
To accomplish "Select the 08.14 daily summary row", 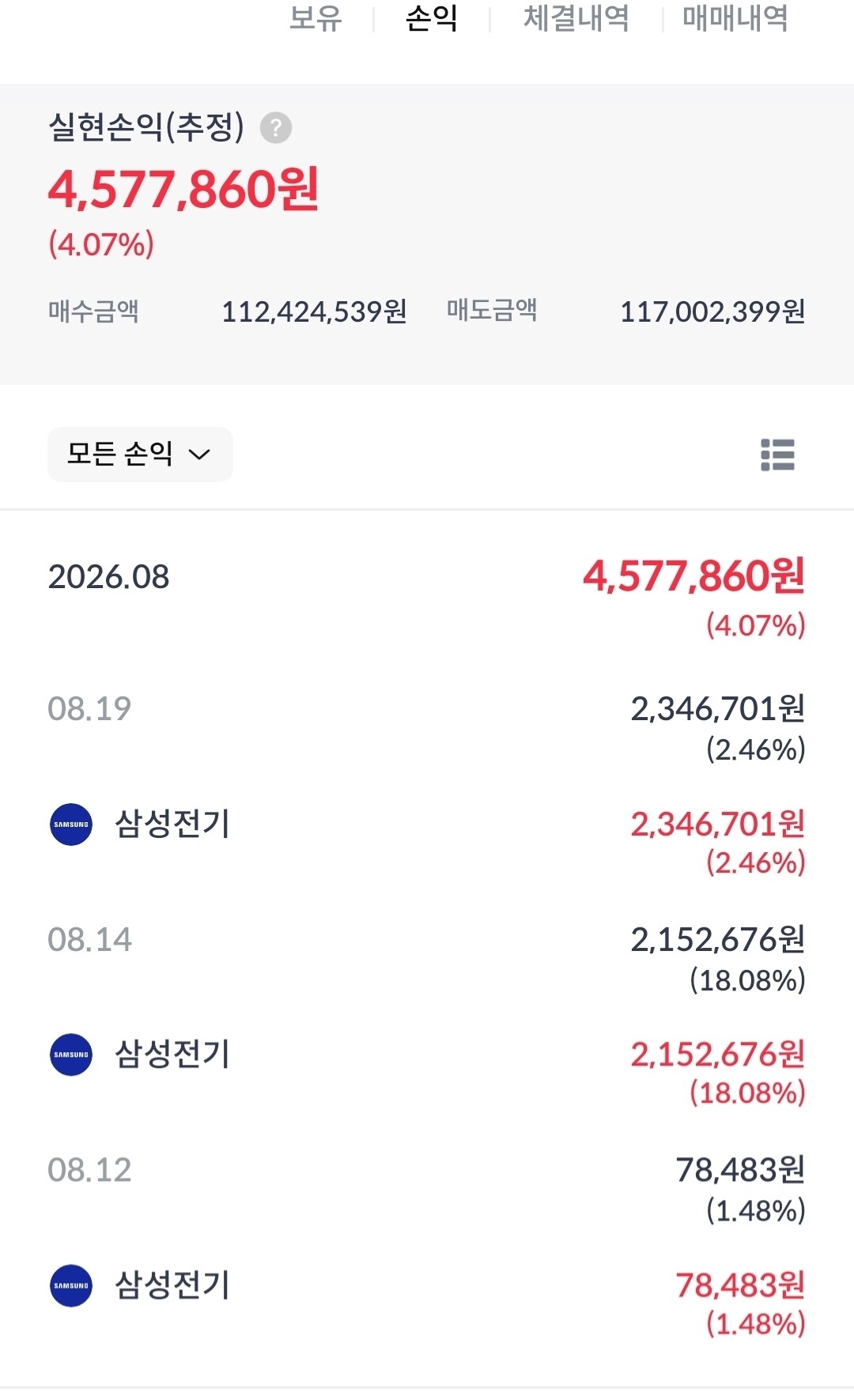I will tap(427, 958).
